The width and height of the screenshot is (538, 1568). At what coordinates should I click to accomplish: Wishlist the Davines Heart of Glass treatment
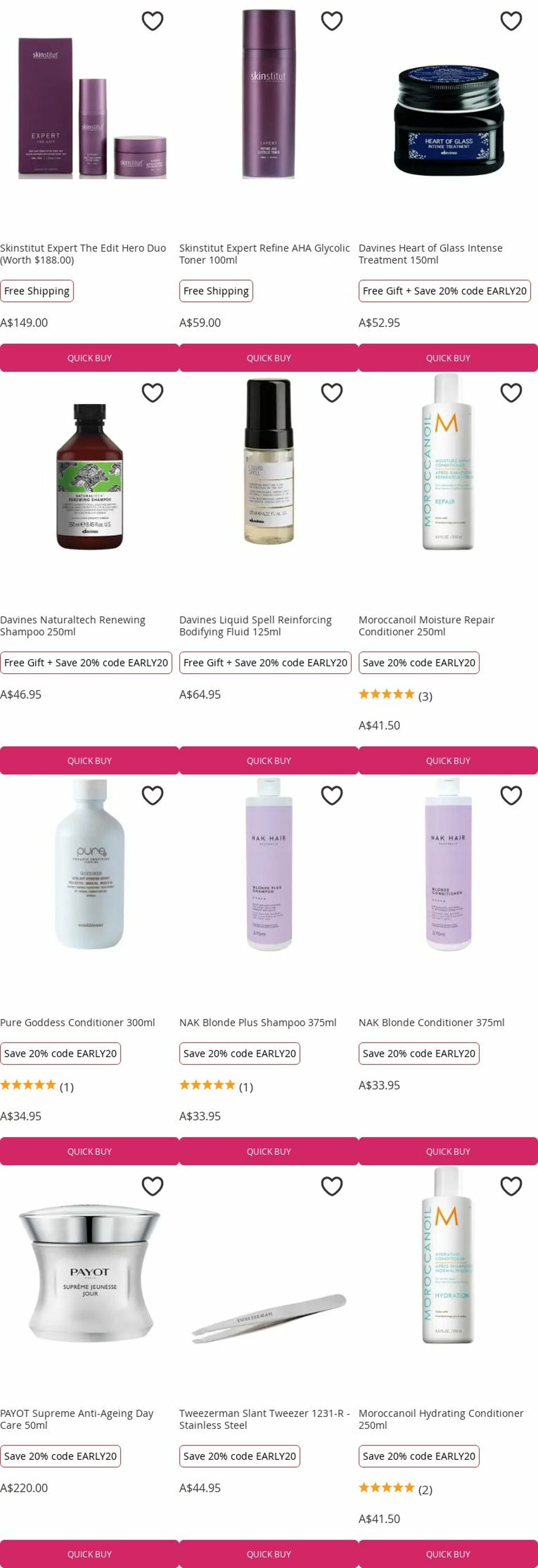click(x=511, y=21)
